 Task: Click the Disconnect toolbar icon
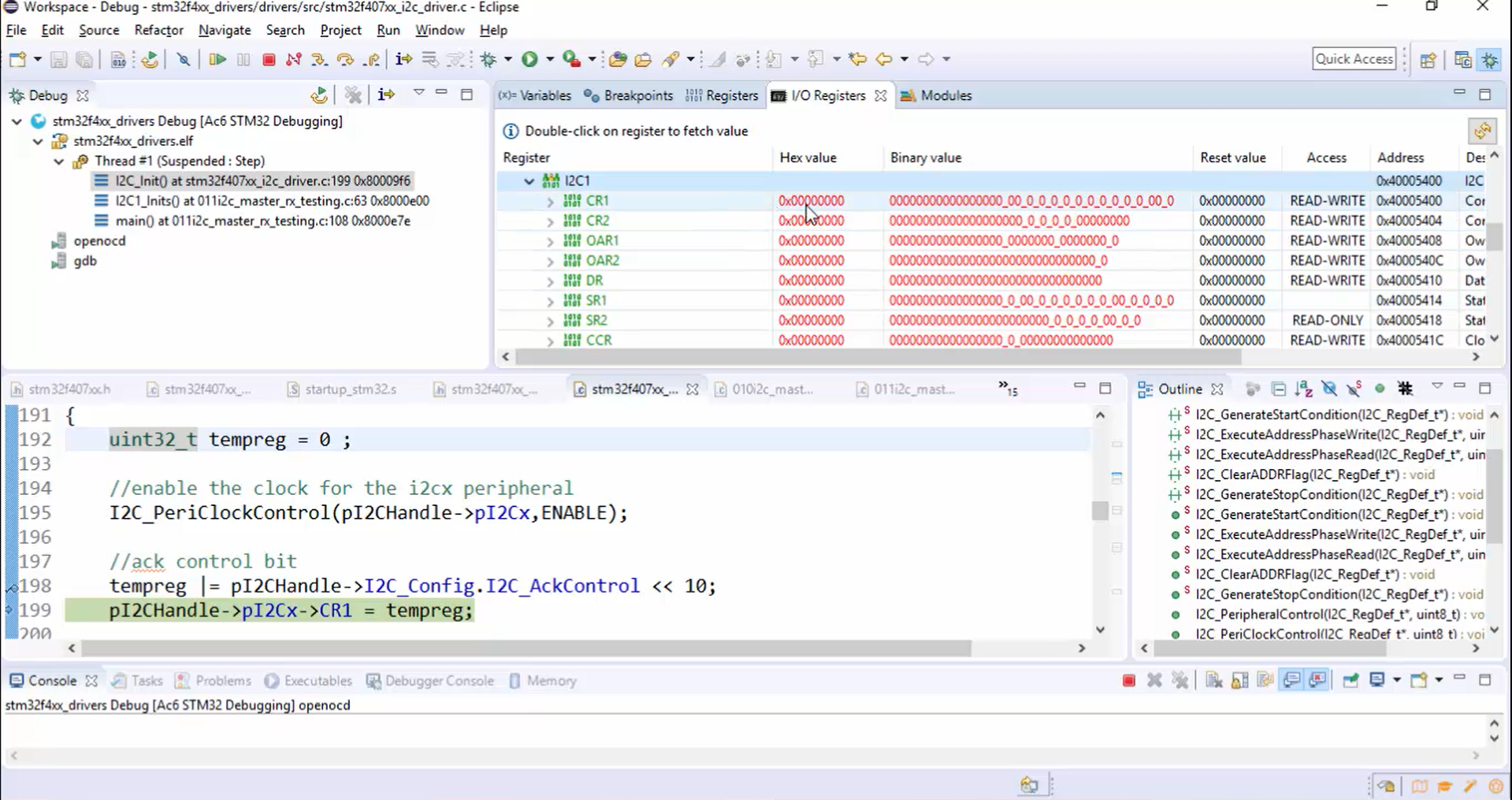(294, 59)
